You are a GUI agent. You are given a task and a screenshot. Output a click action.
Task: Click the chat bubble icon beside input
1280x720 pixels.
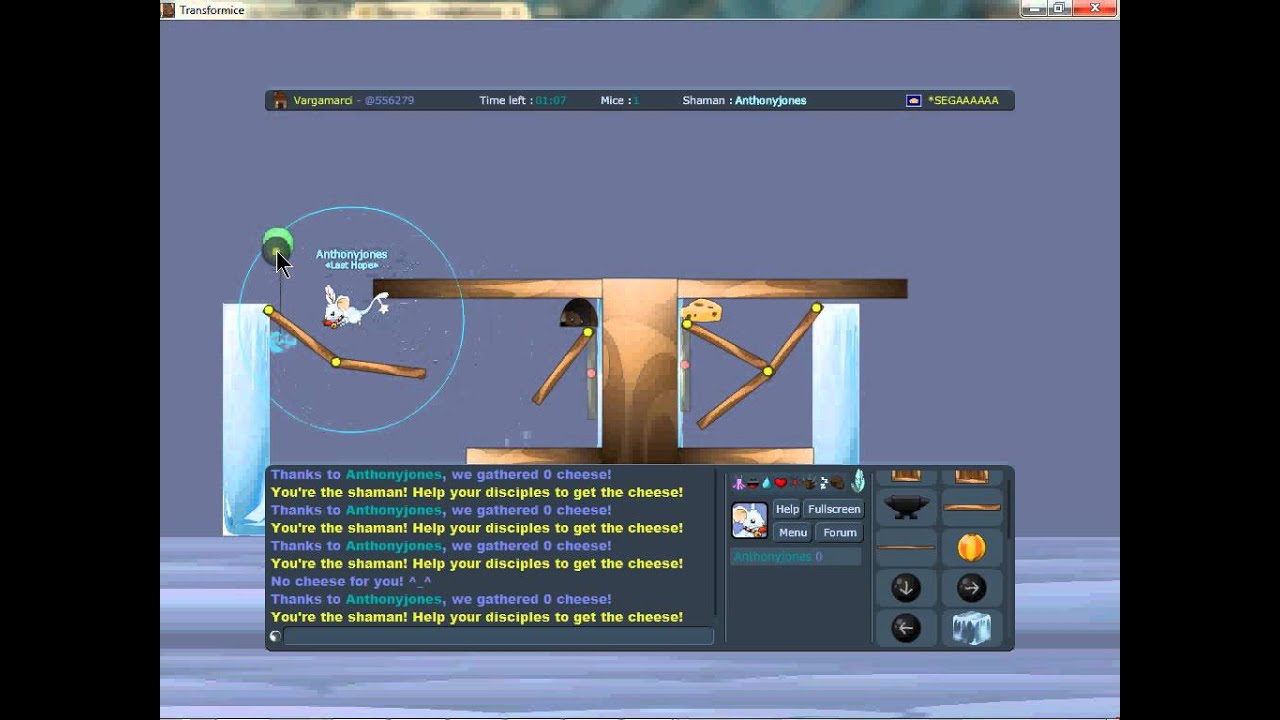pos(275,636)
